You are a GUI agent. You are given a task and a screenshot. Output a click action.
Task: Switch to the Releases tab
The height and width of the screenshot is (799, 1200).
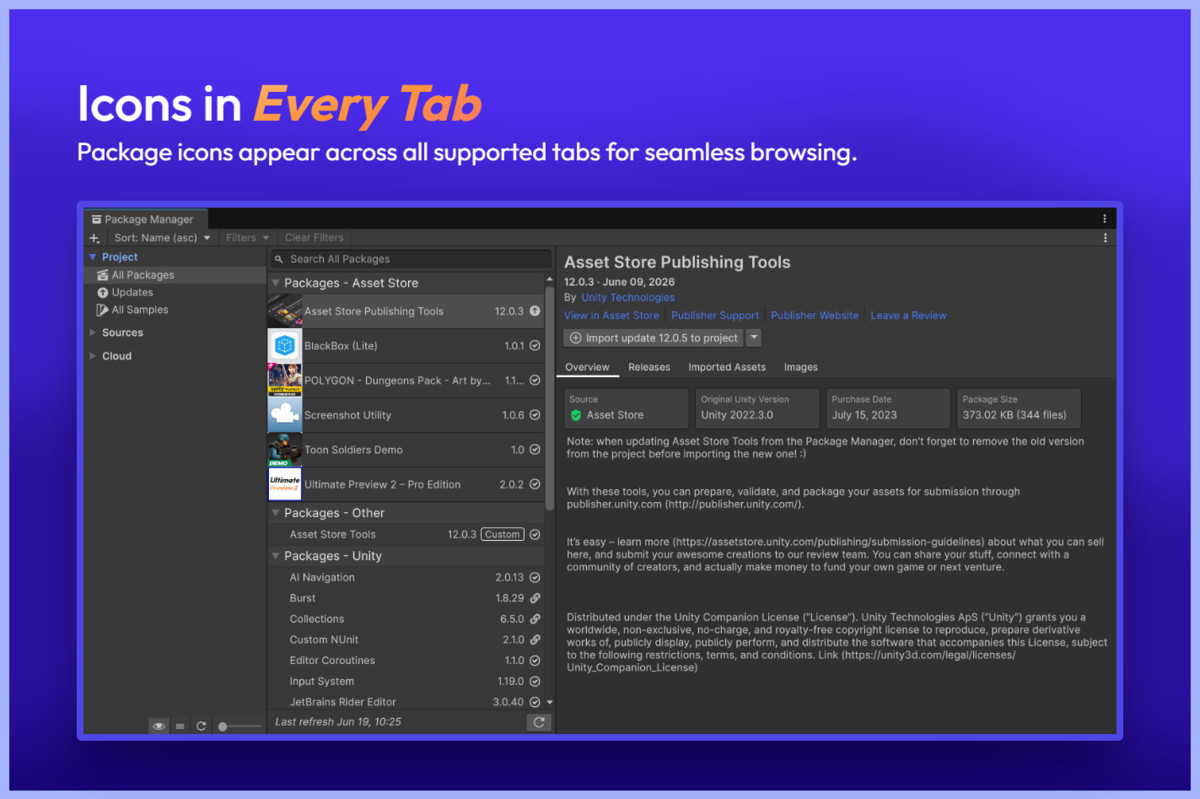[649, 367]
